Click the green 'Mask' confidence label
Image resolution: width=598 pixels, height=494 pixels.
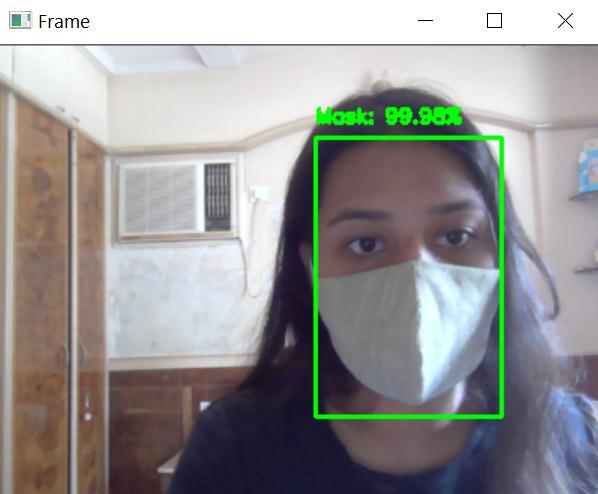pos(389,117)
